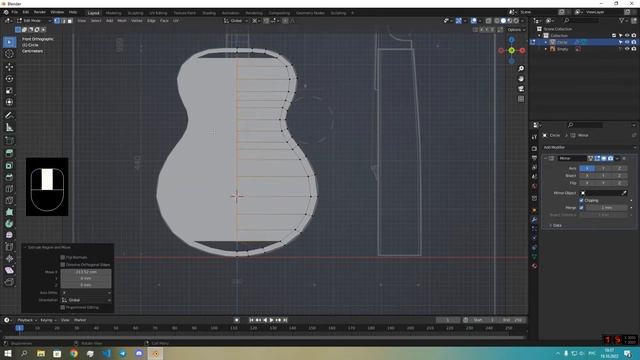Open outliner filter dropdown

(x=623, y=20)
